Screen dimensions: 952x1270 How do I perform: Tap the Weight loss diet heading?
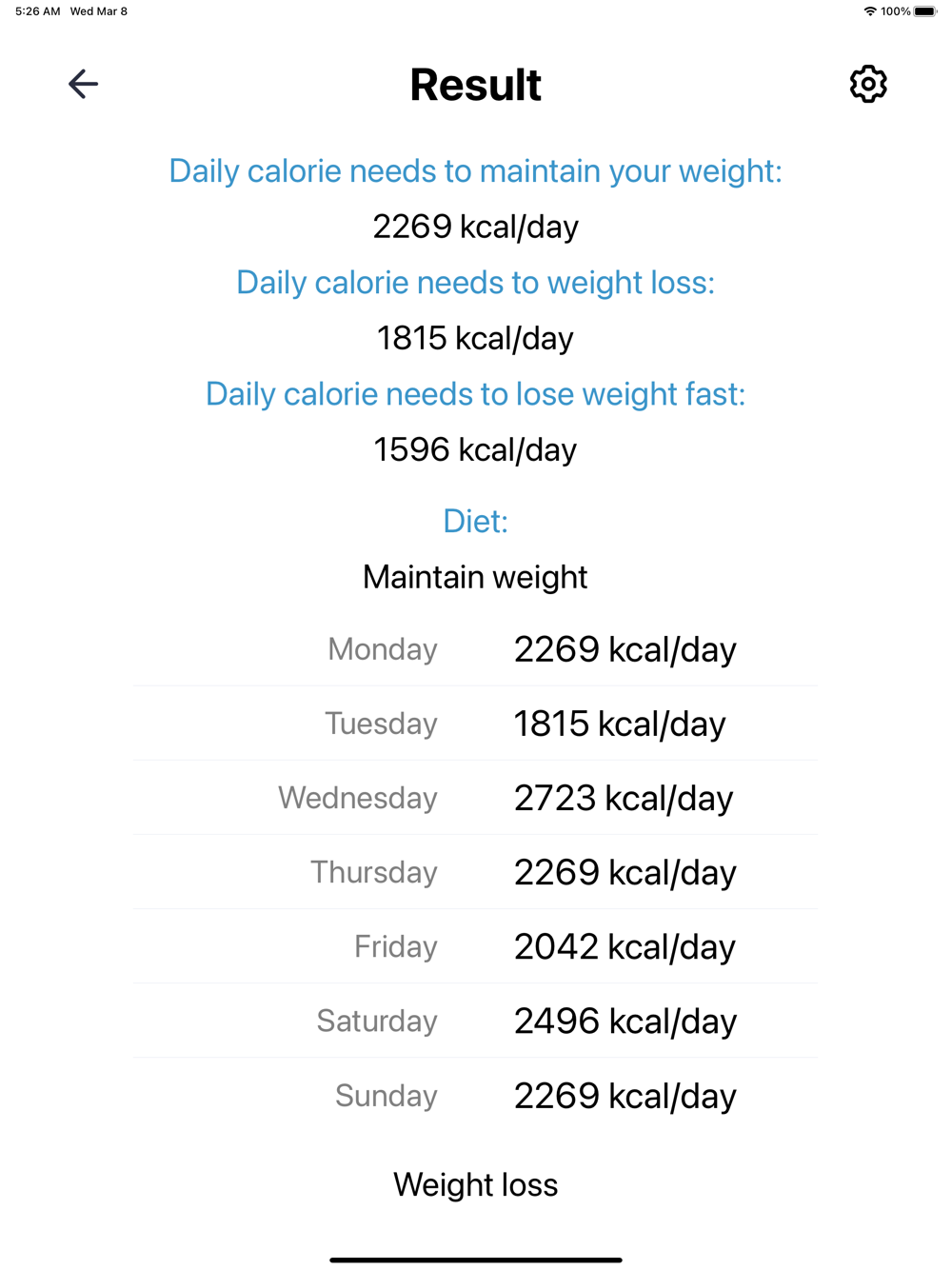pyautogui.click(x=475, y=1184)
